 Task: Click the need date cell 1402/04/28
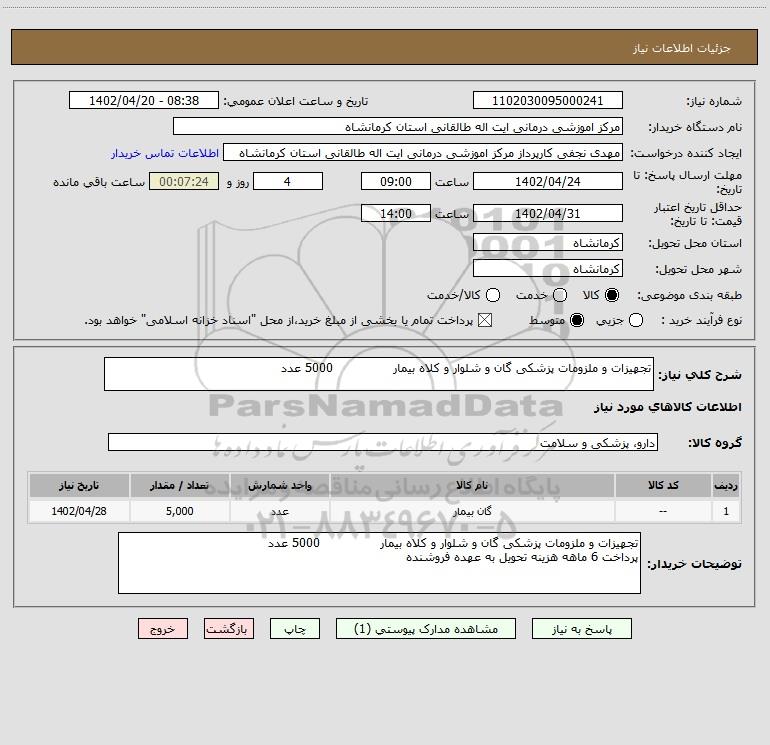pos(79,511)
